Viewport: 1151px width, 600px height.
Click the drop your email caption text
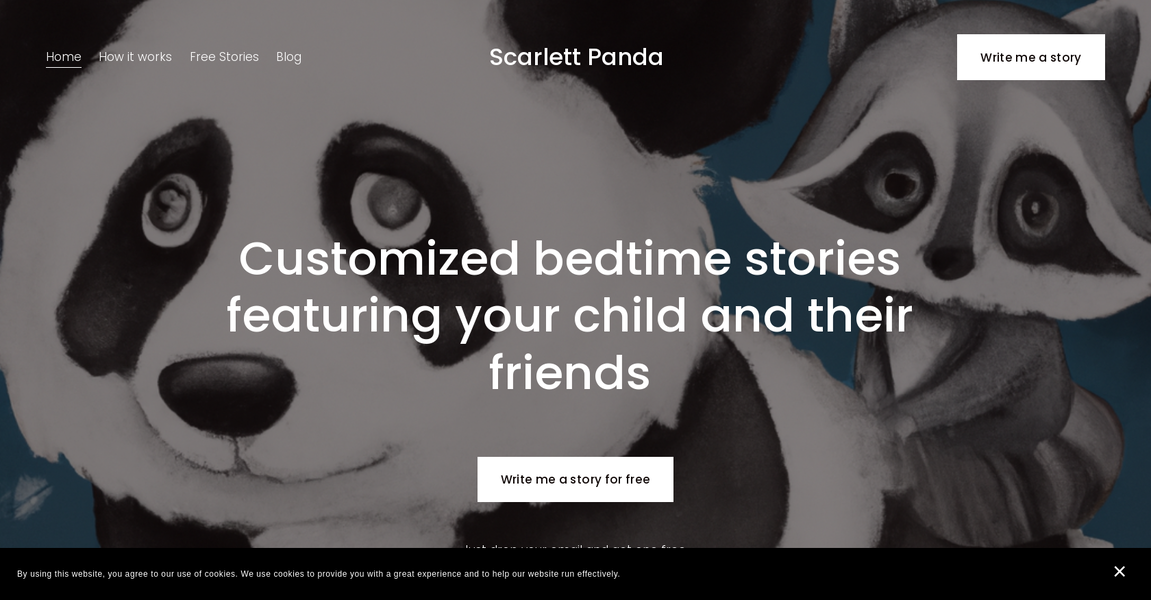[x=575, y=550]
